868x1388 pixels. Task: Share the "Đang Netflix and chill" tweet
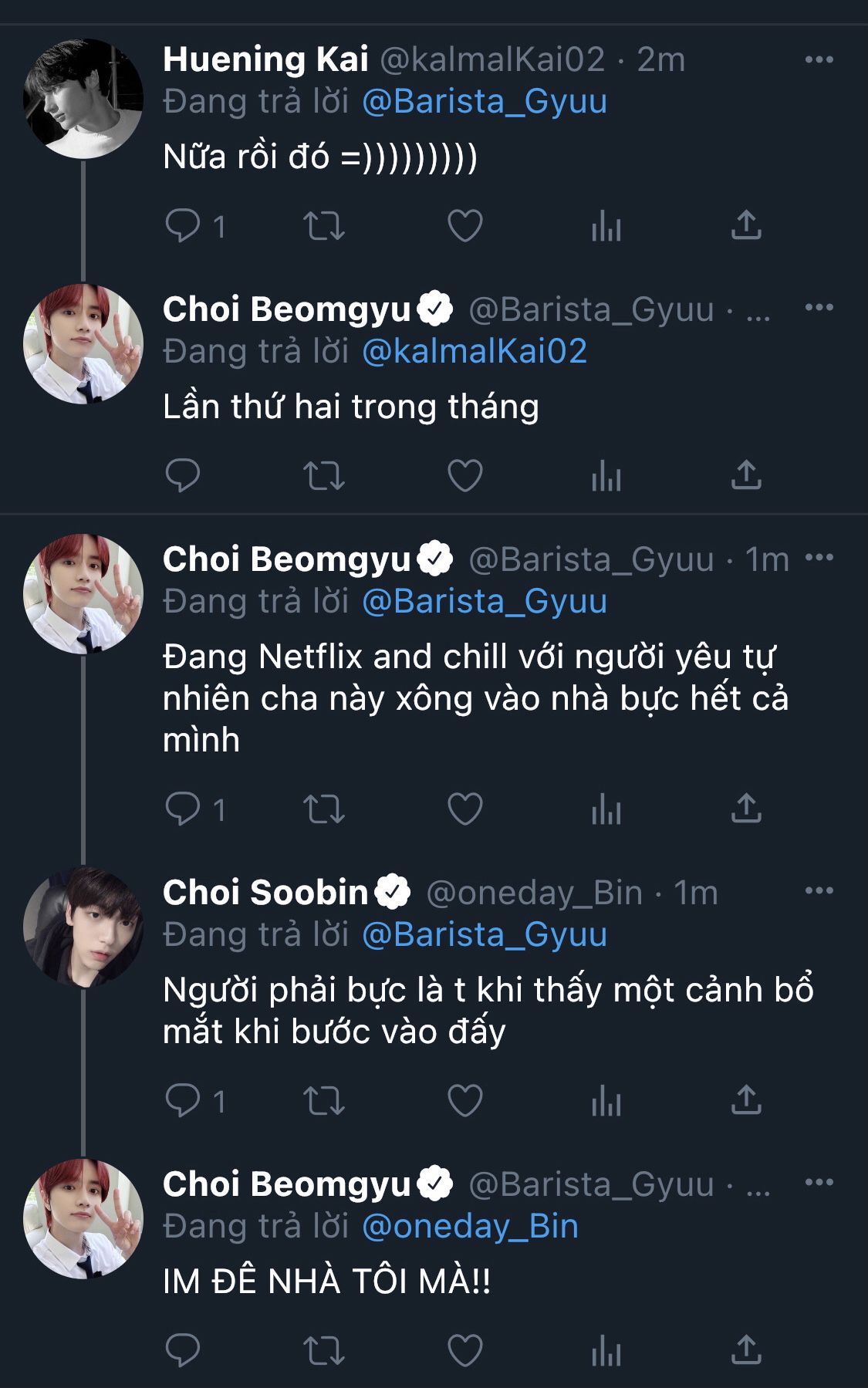tap(746, 809)
